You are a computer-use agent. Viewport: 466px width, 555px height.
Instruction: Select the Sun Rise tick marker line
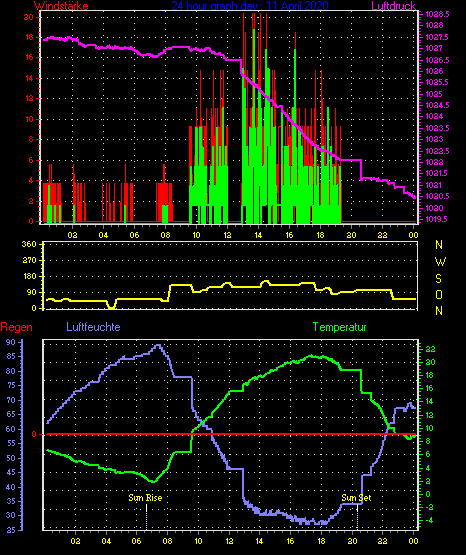[x=146, y=517]
